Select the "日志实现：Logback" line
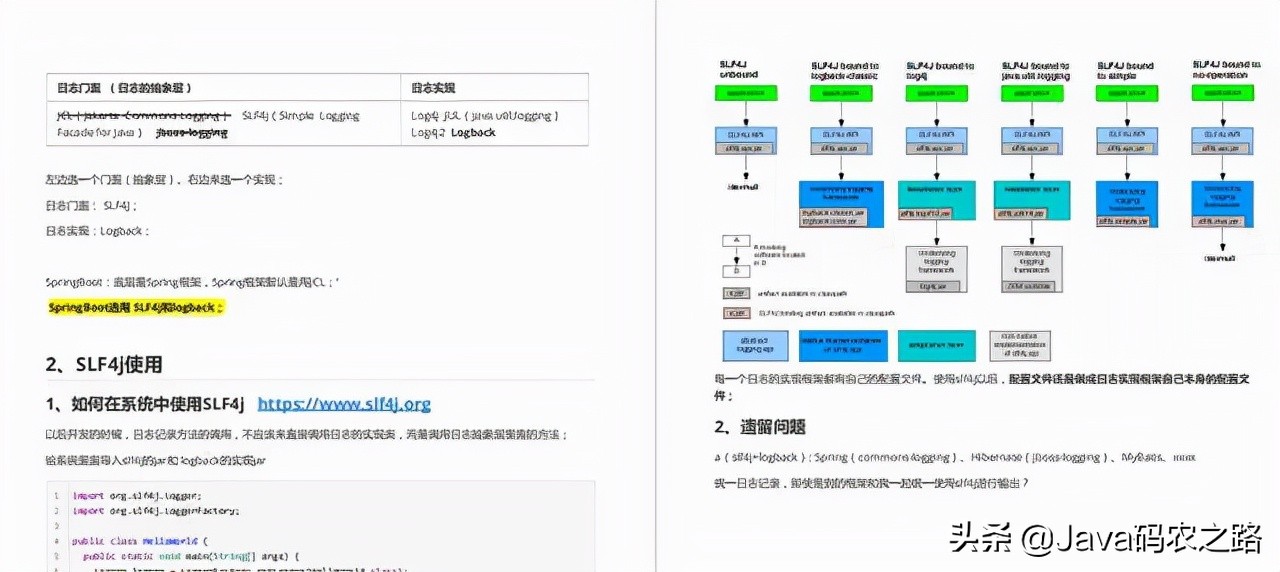Image resolution: width=1280 pixels, height=572 pixels. [97, 231]
